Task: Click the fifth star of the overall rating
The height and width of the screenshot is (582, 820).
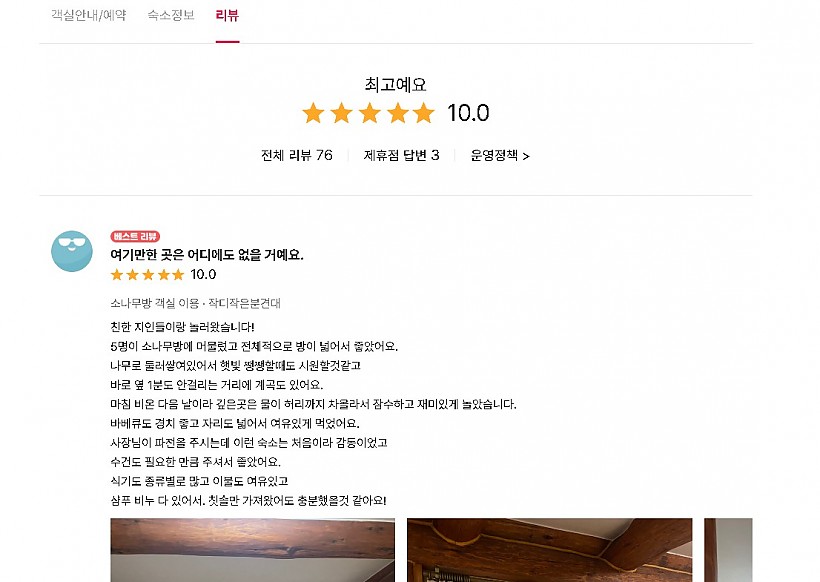Action: click(424, 113)
